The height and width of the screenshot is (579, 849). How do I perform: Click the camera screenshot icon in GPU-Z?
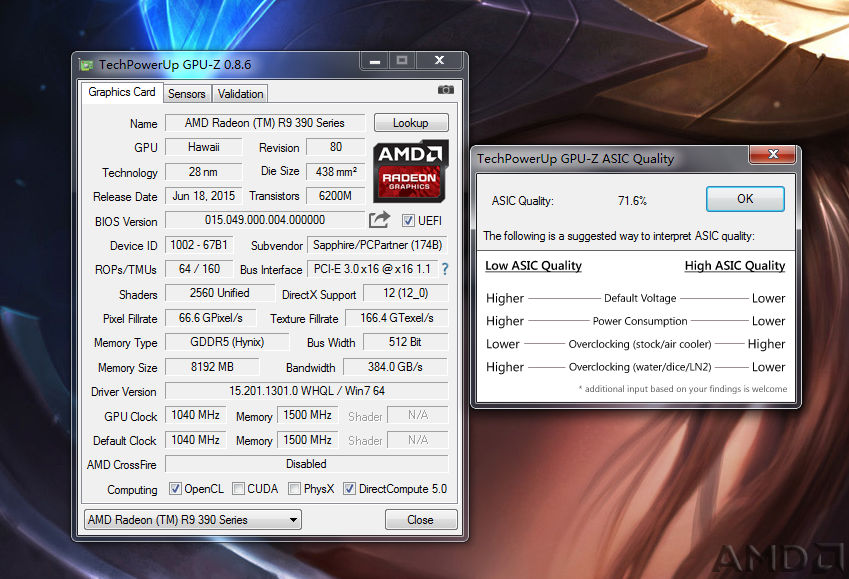tap(446, 89)
